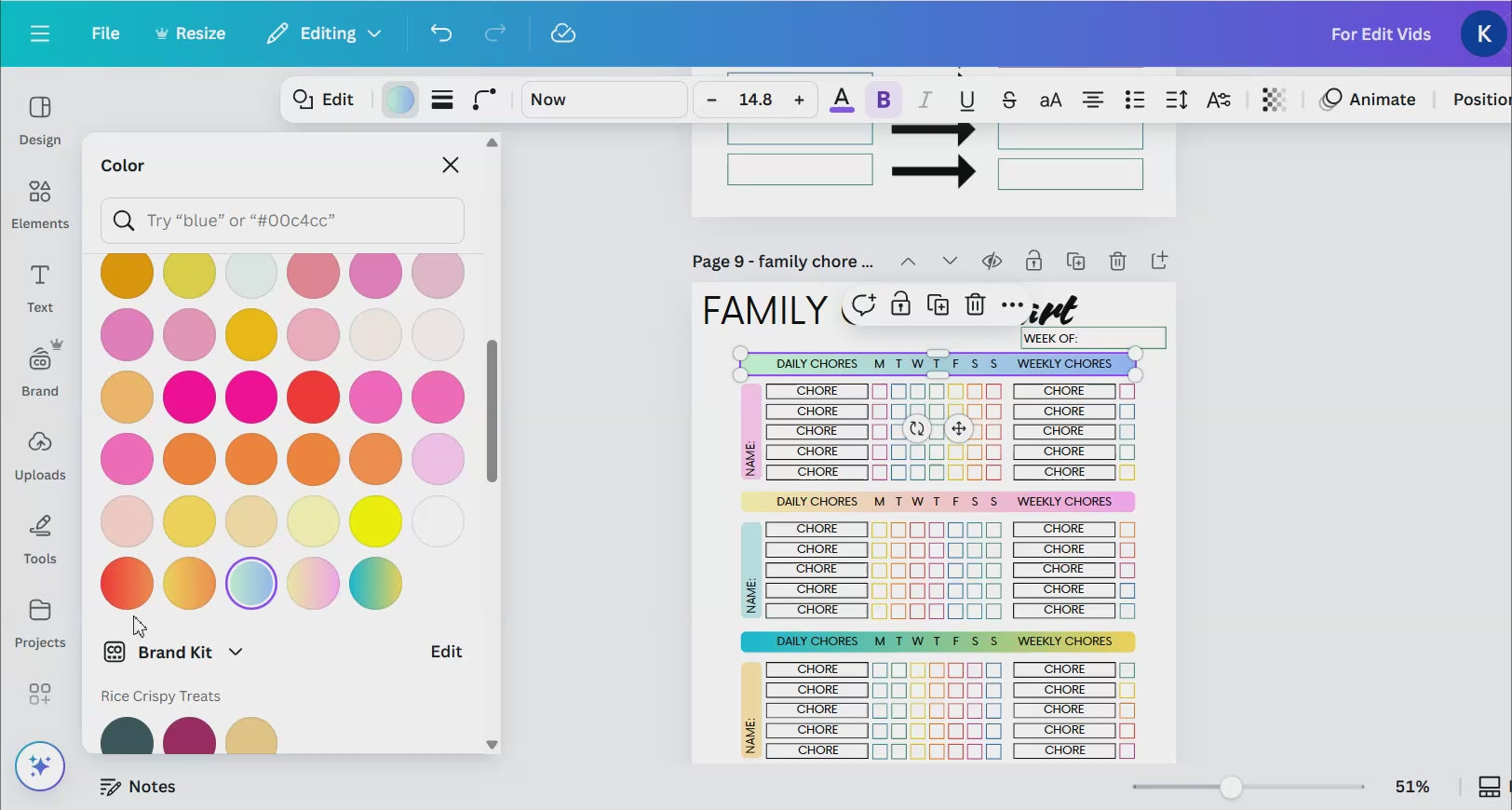Click the Undo arrow
The width and height of the screenshot is (1512, 810).
441,34
